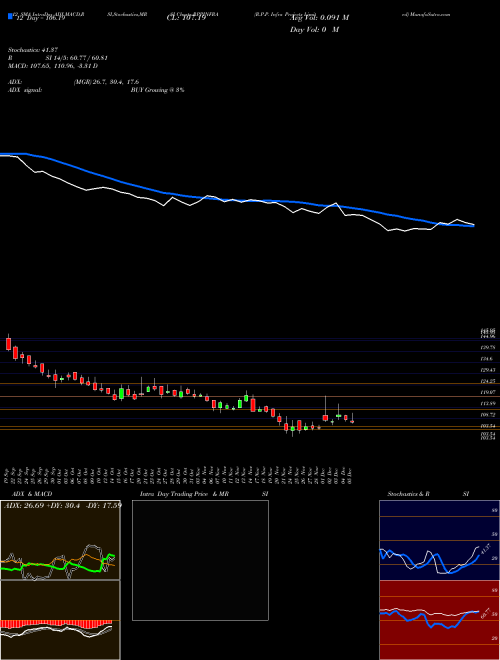Click the 'BUY Growing @ 3%' signal text
500x660 pixels.
pyautogui.click(x=157, y=90)
